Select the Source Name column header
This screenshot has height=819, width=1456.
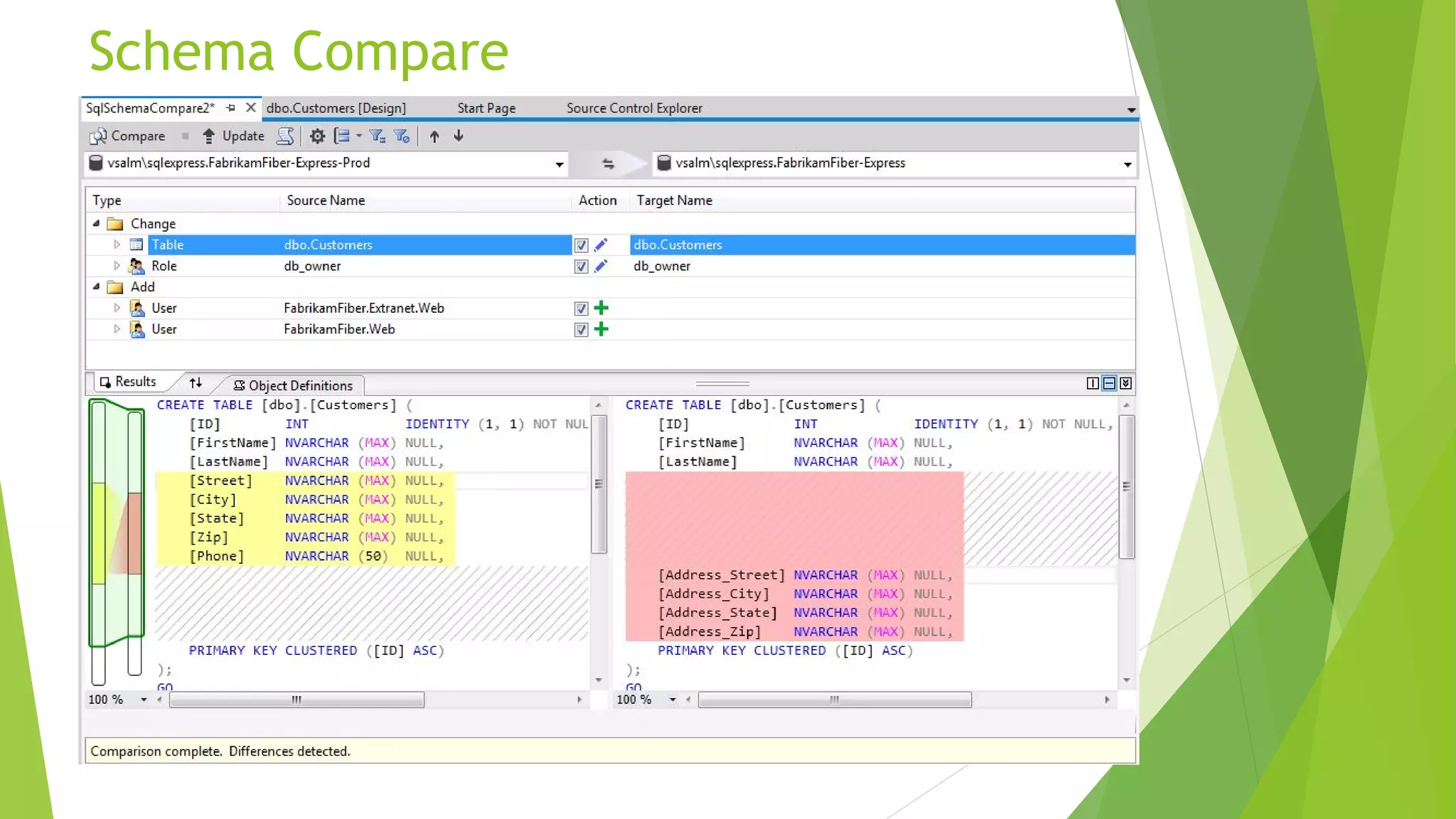pos(426,200)
